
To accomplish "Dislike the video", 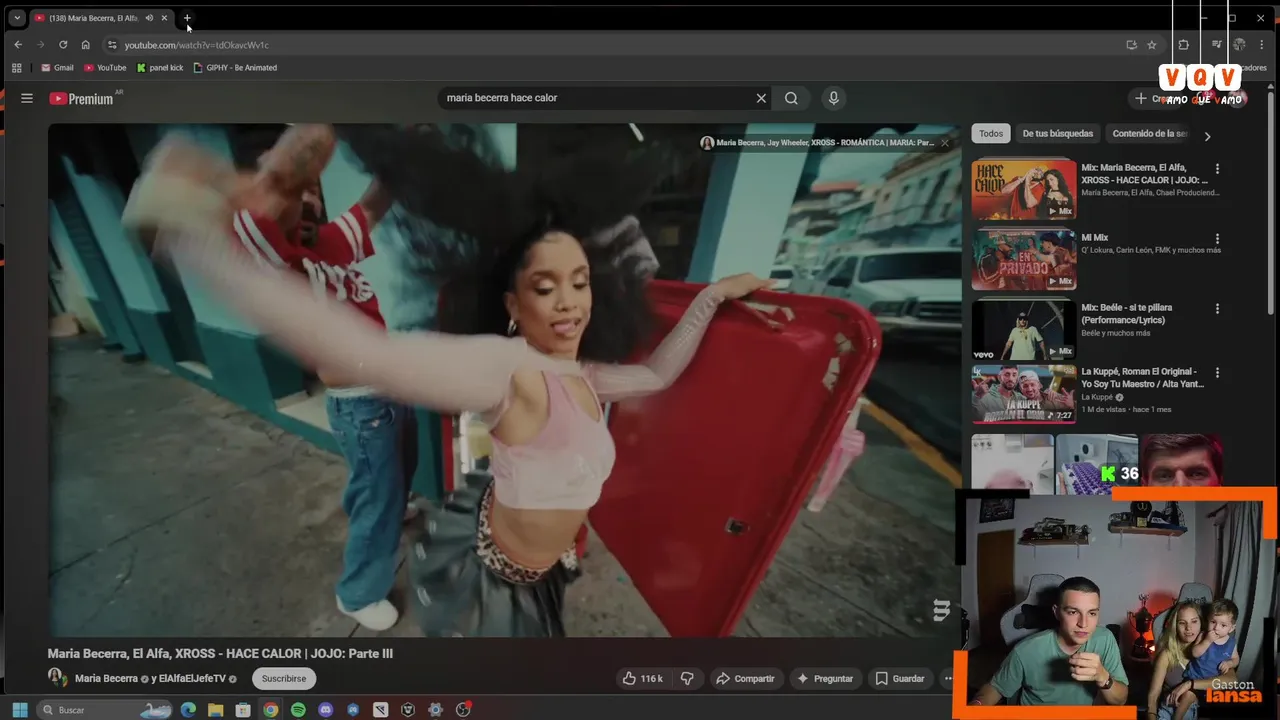I will point(687,678).
